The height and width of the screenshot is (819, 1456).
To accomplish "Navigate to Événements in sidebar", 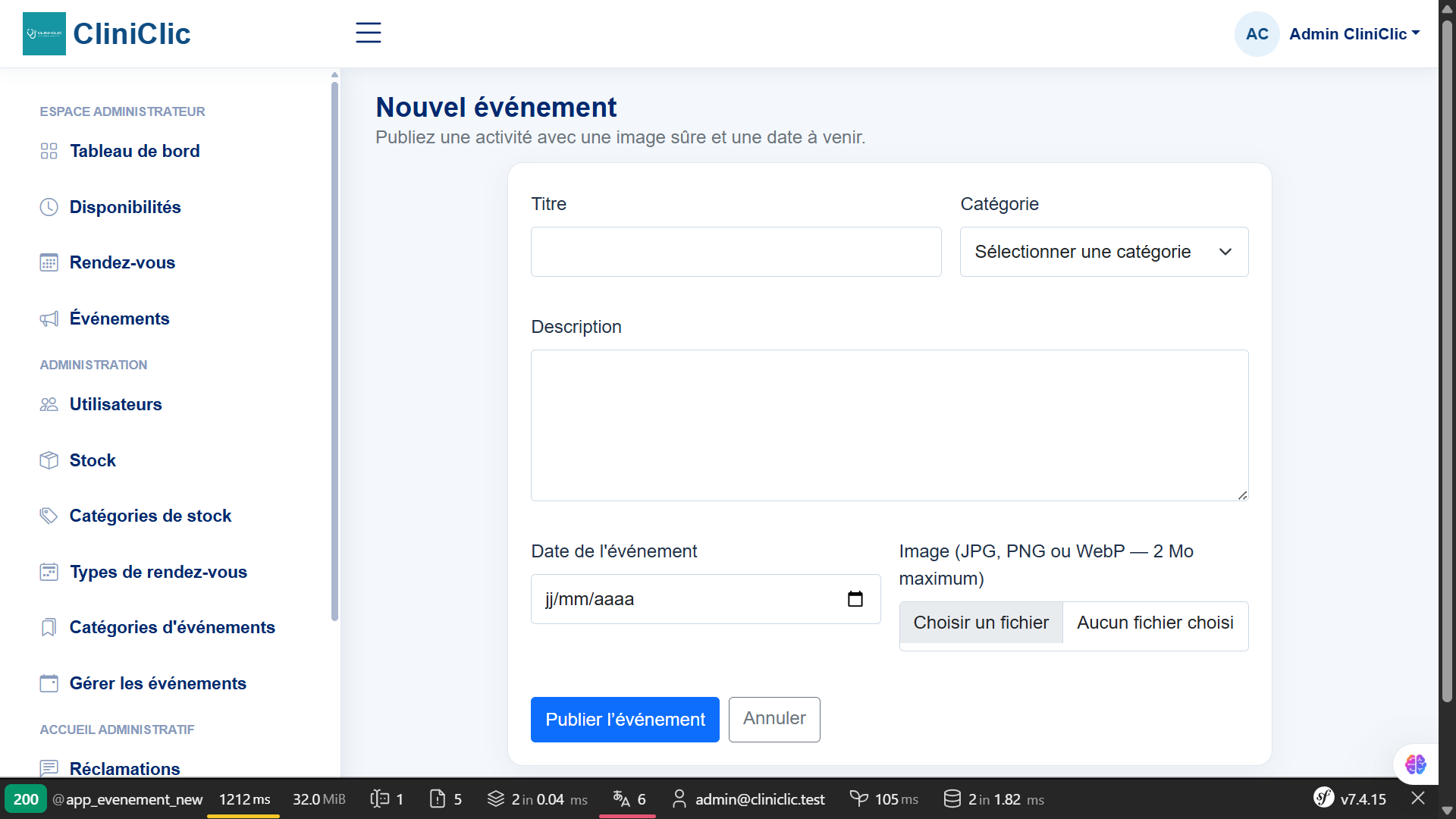I will (x=120, y=318).
